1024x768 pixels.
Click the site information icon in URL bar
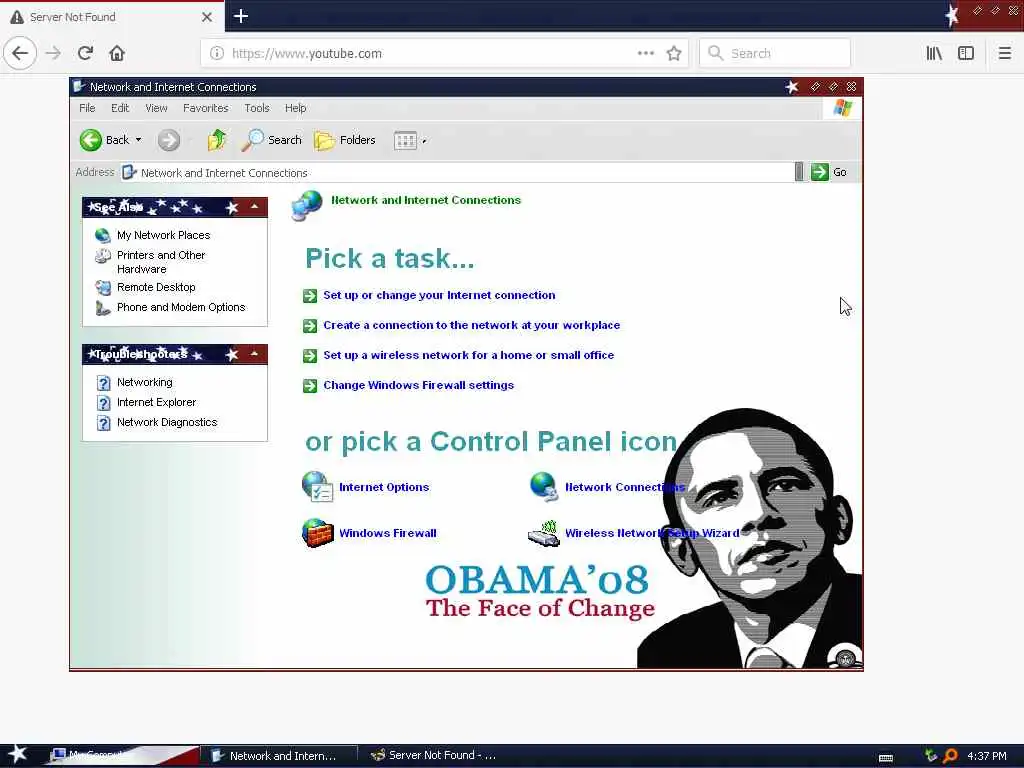coord(217,54)
